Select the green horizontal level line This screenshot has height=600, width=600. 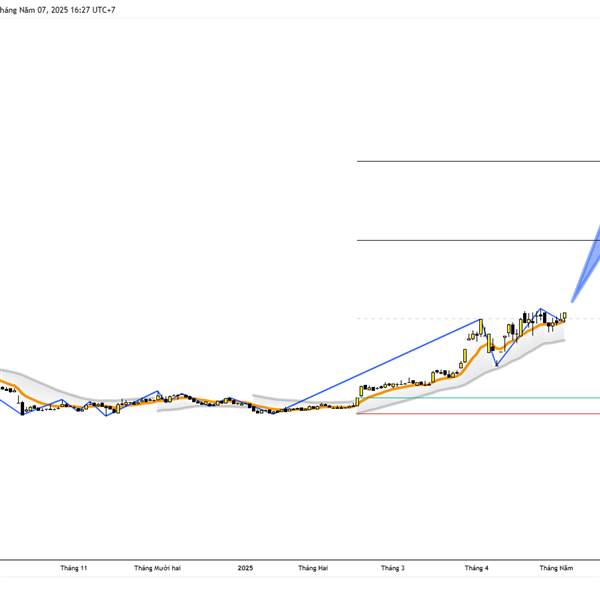tap(478, 398)
